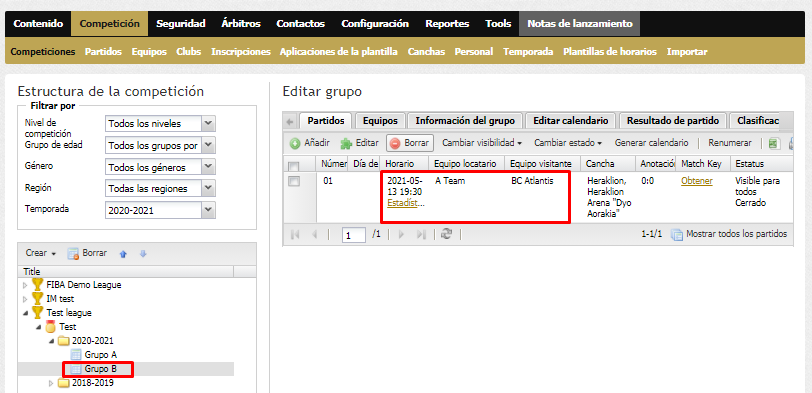Expand FIBA Demo League tree node
The image size is (812, 393).
25,285
